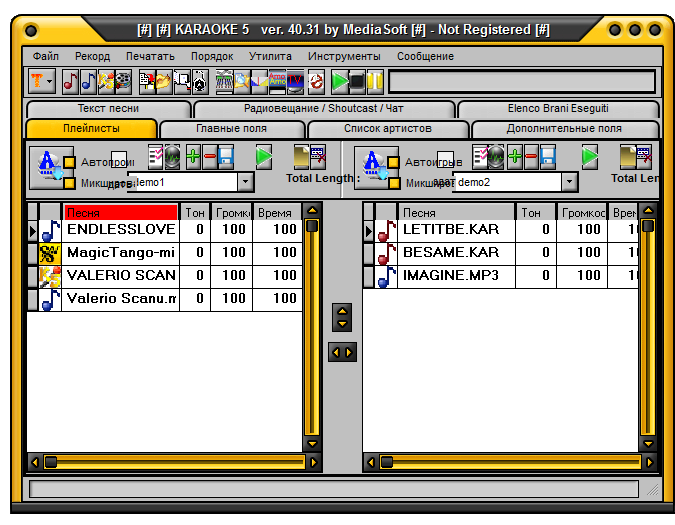Click the checklist icon above demo1 playlist

pyautogui.click(x=155, y=156)
